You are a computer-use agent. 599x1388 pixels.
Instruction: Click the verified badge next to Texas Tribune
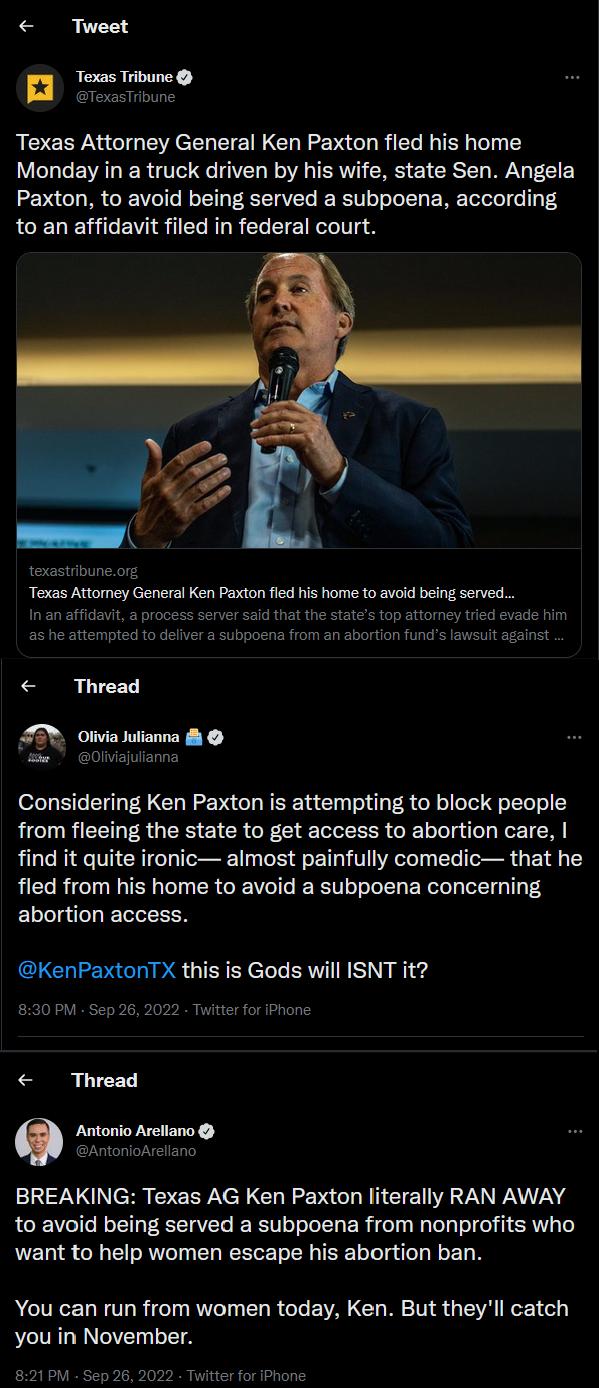pyautogui.click(x=185, y=75)
